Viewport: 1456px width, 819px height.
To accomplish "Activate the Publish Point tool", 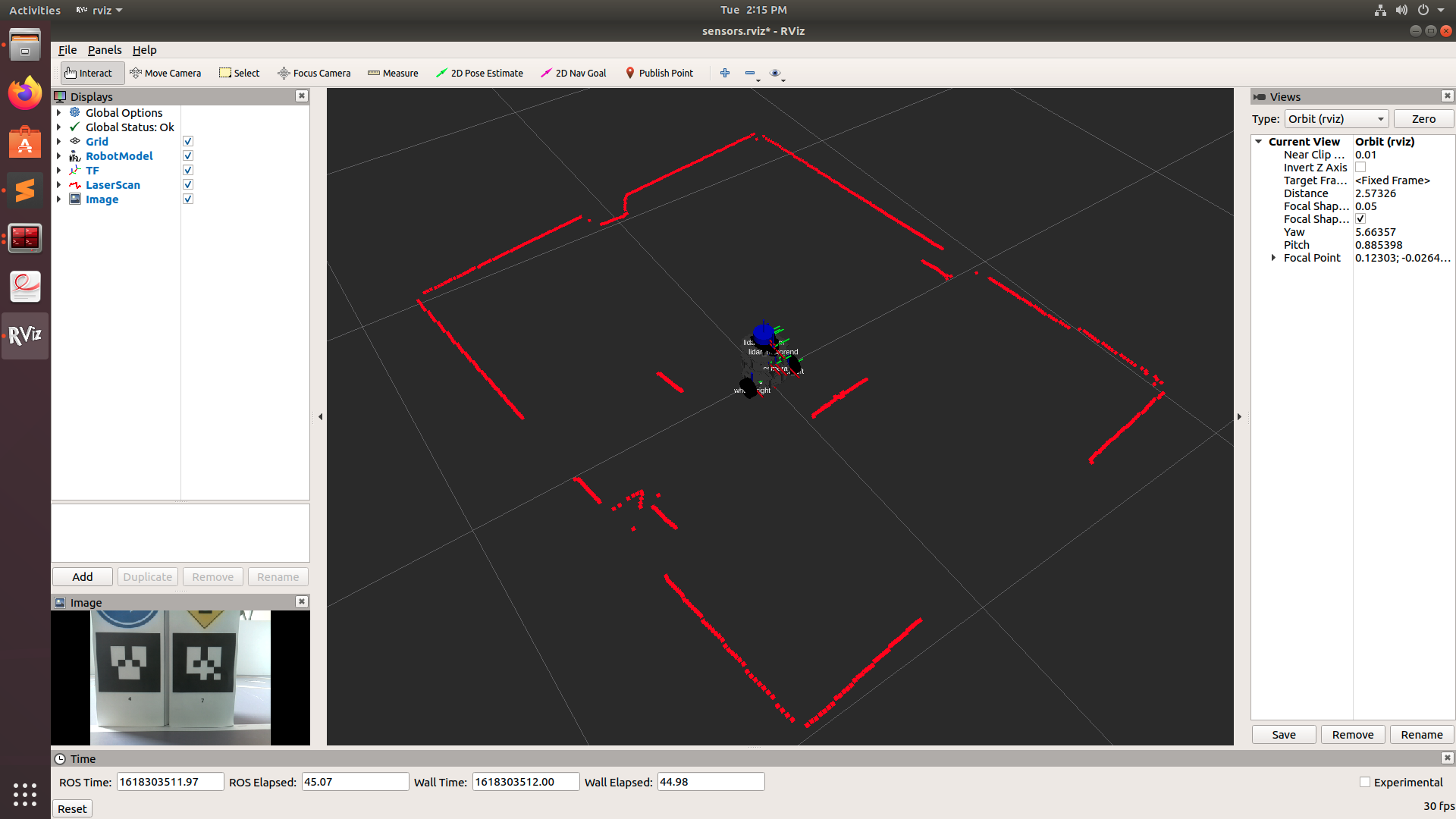I will tap(659, 73).
